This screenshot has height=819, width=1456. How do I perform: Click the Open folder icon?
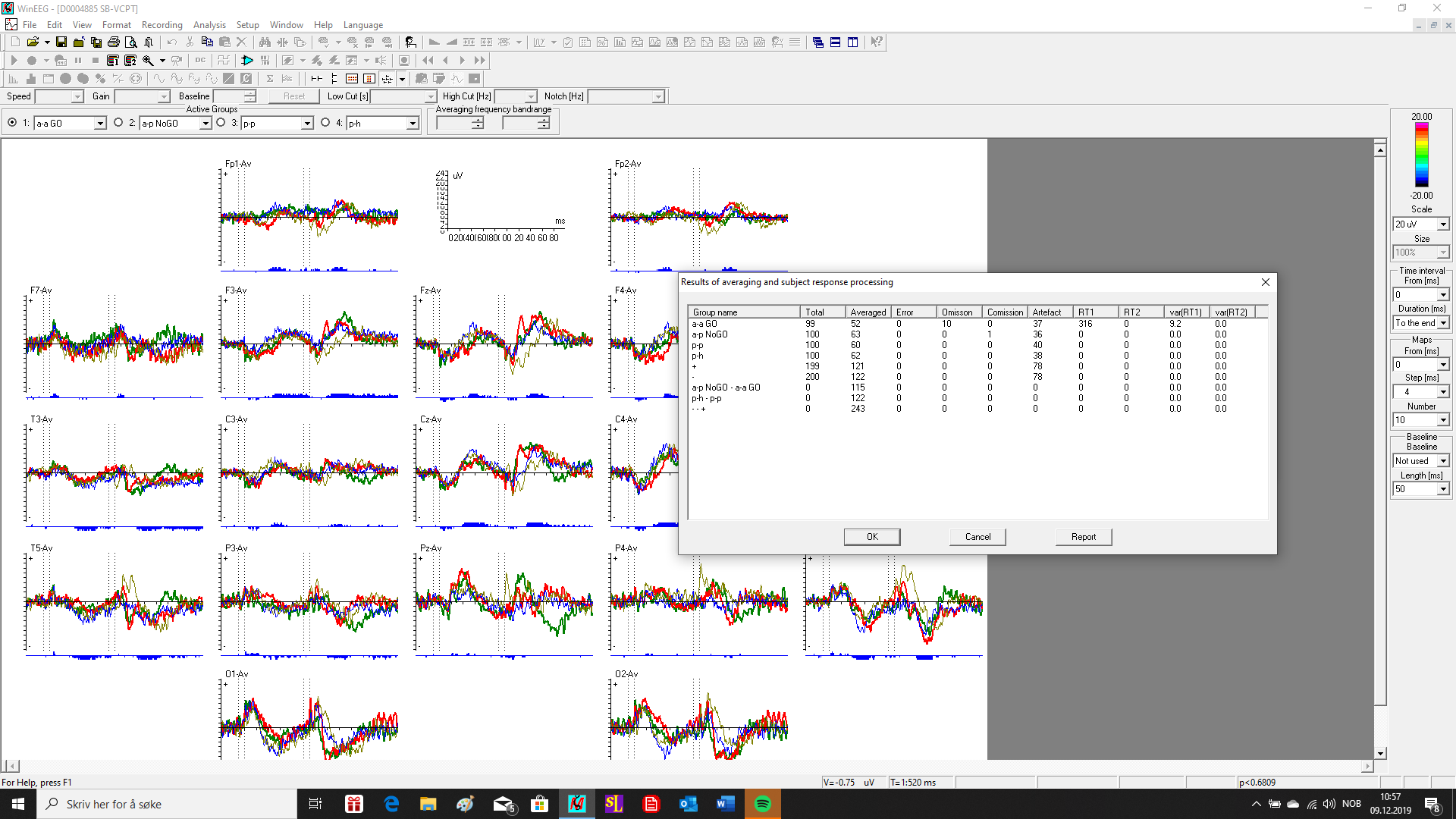(33, 42)
